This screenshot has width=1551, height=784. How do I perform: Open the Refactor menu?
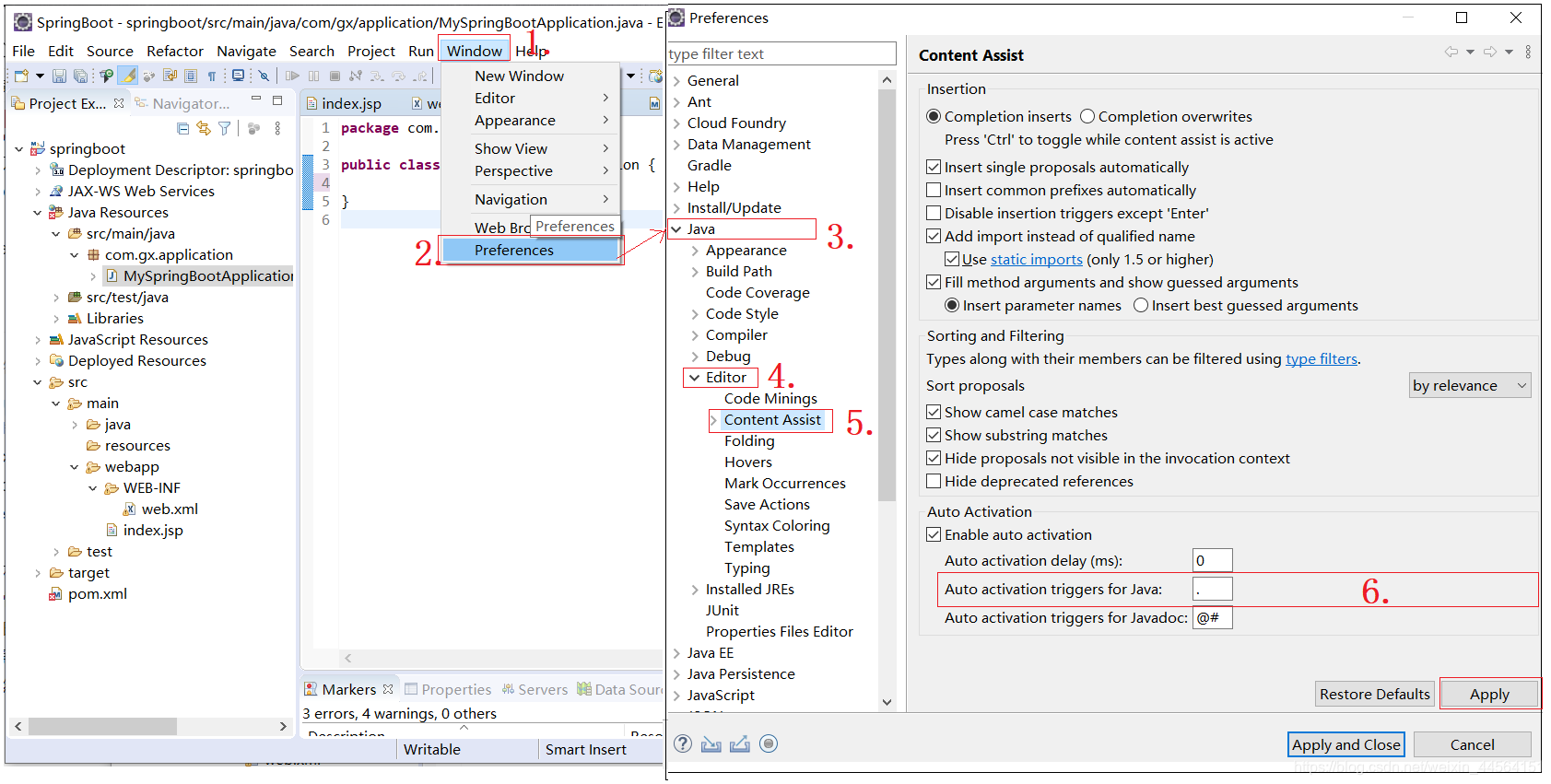pos(175,51)
